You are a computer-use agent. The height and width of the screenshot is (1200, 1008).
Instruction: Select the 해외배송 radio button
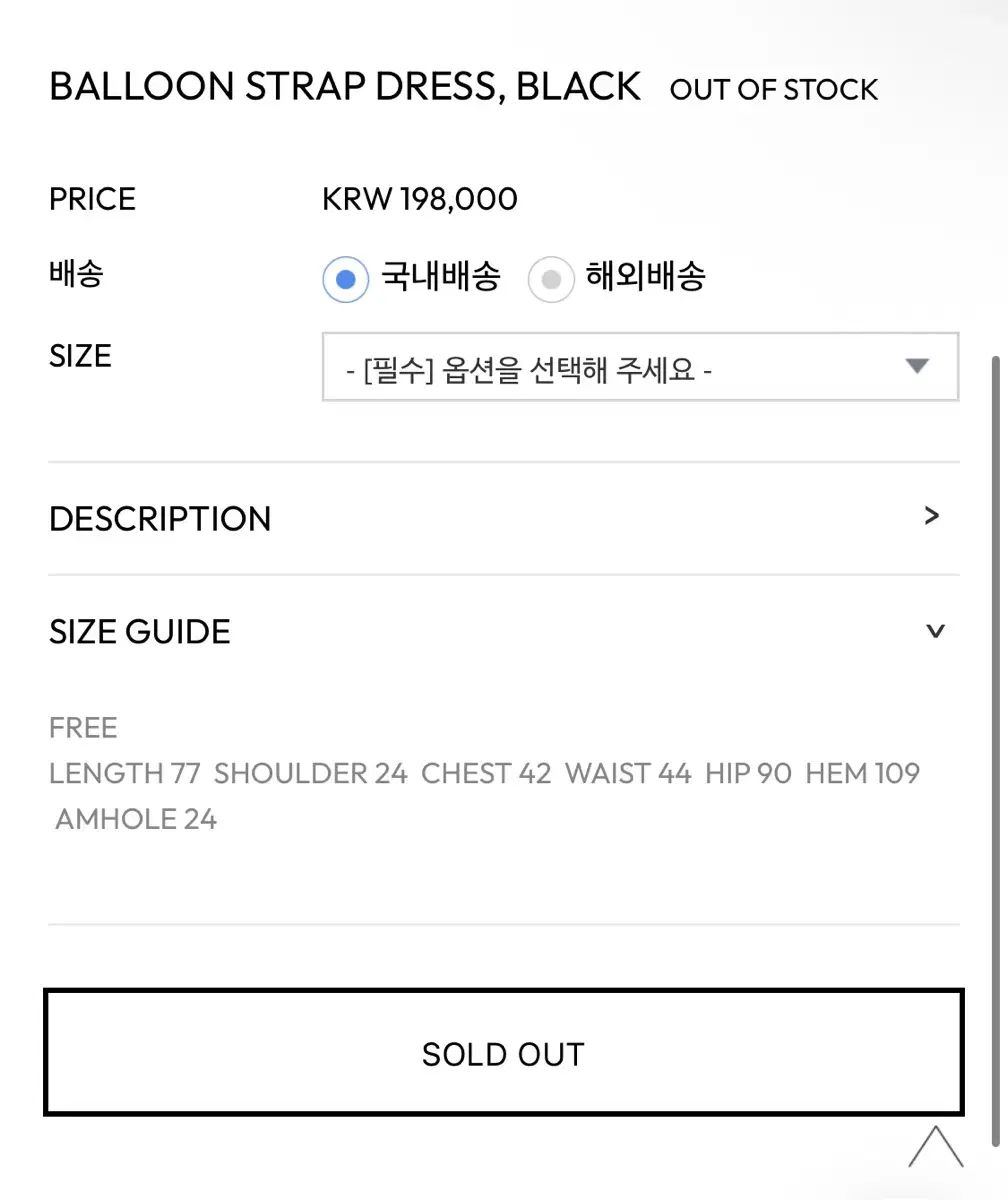[x=550, y=279]
